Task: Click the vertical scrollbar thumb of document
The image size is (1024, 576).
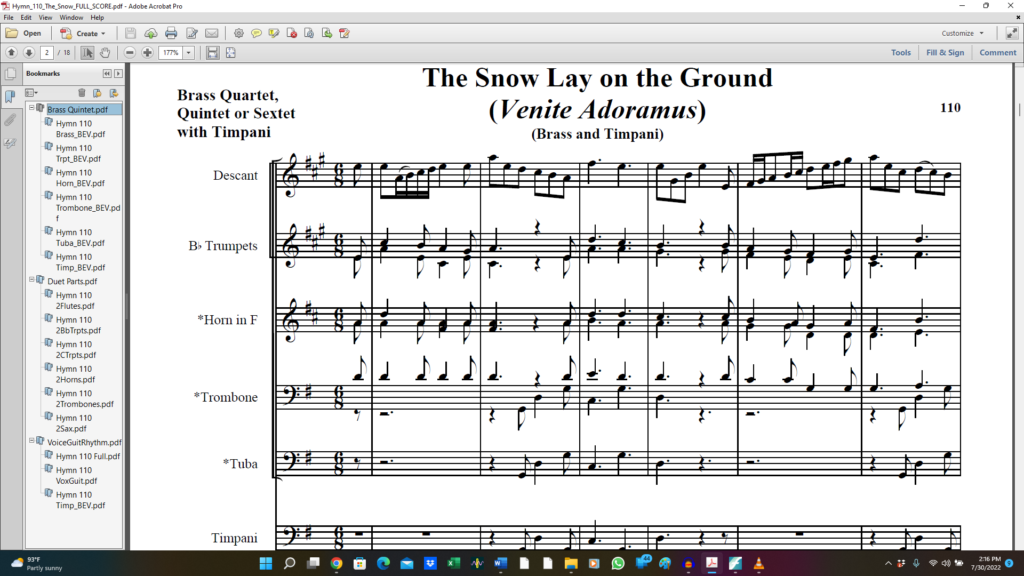Action: coord(1019,109)
